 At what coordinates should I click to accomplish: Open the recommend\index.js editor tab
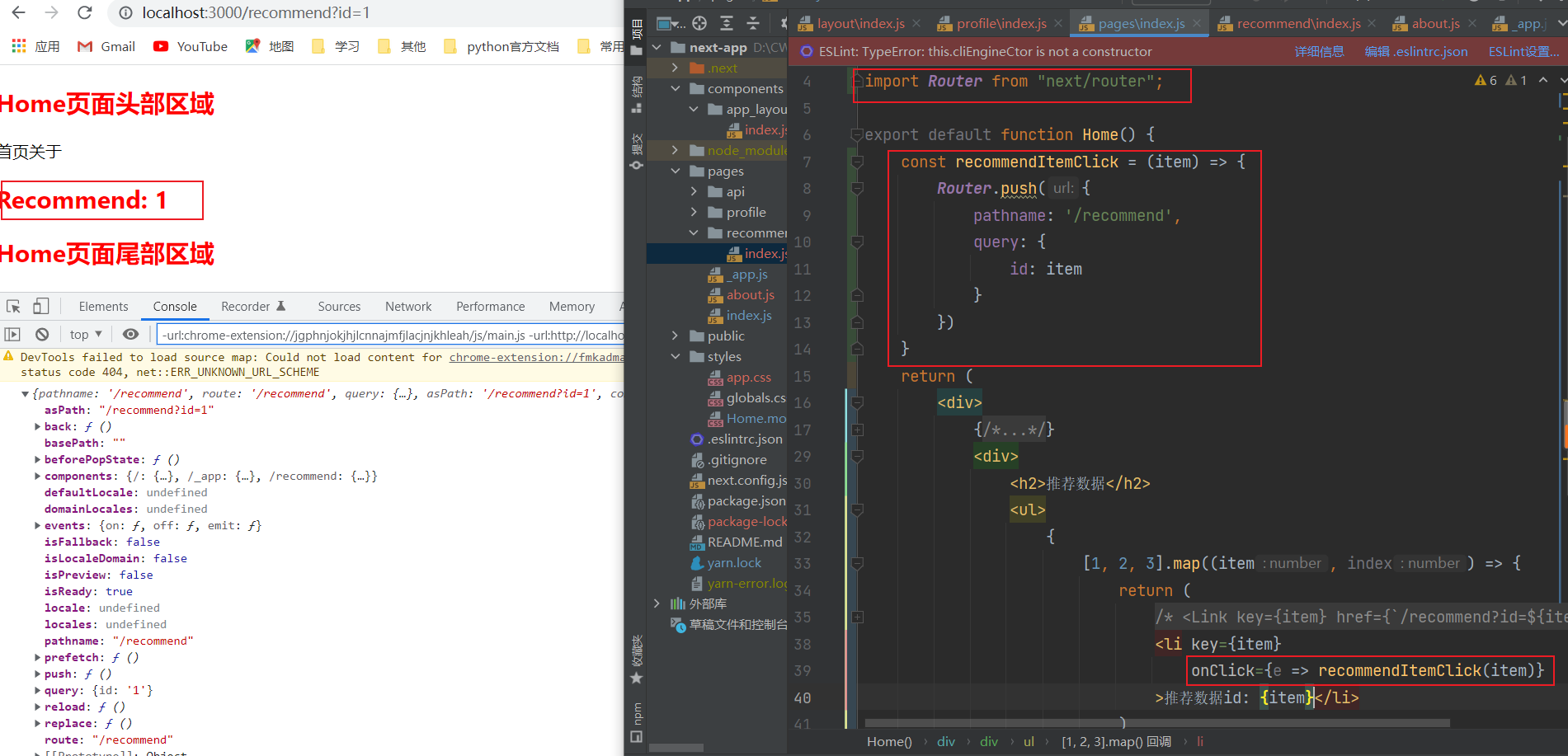[x=1289, y=23]
